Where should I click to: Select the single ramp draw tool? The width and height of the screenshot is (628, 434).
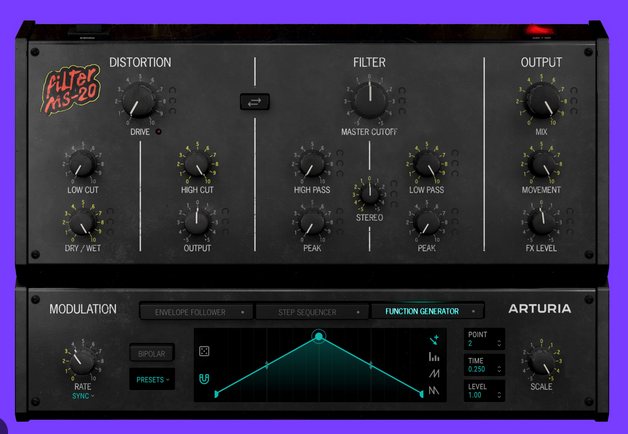click(434, 373)
